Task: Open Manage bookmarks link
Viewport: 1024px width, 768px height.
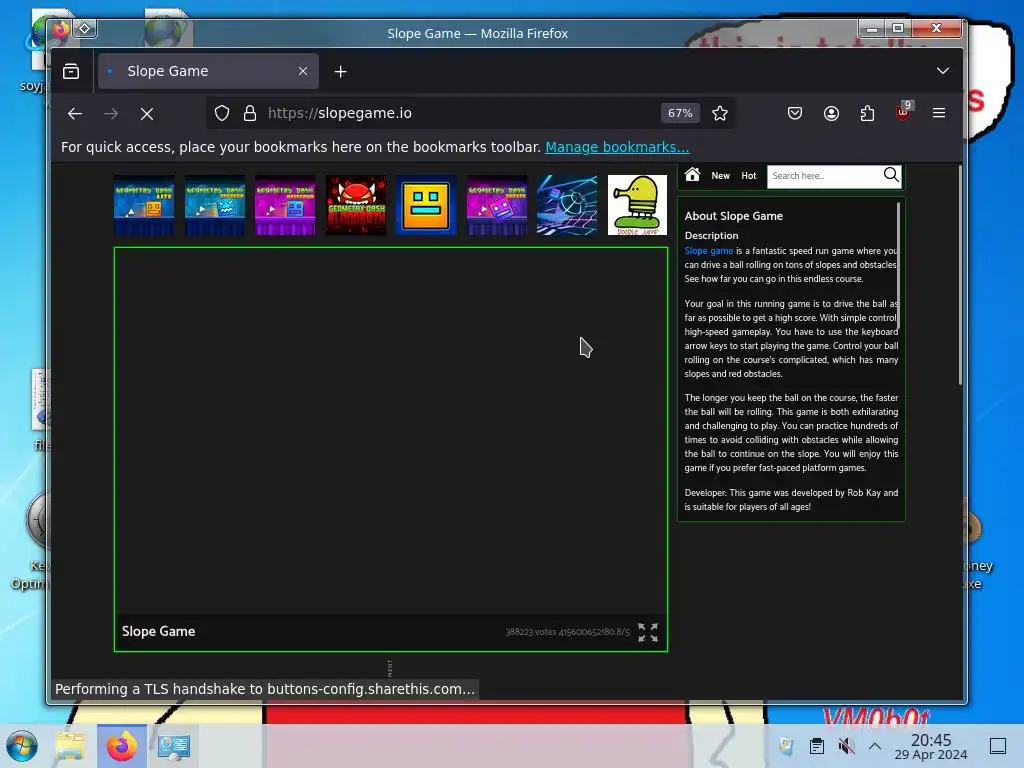Action: [617, 147]
